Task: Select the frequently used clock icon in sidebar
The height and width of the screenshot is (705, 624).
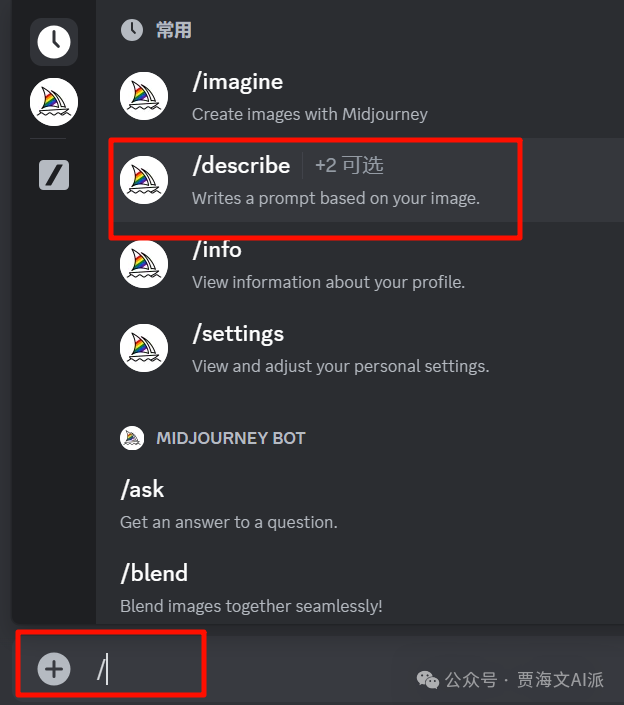Action: click(54, 42)
